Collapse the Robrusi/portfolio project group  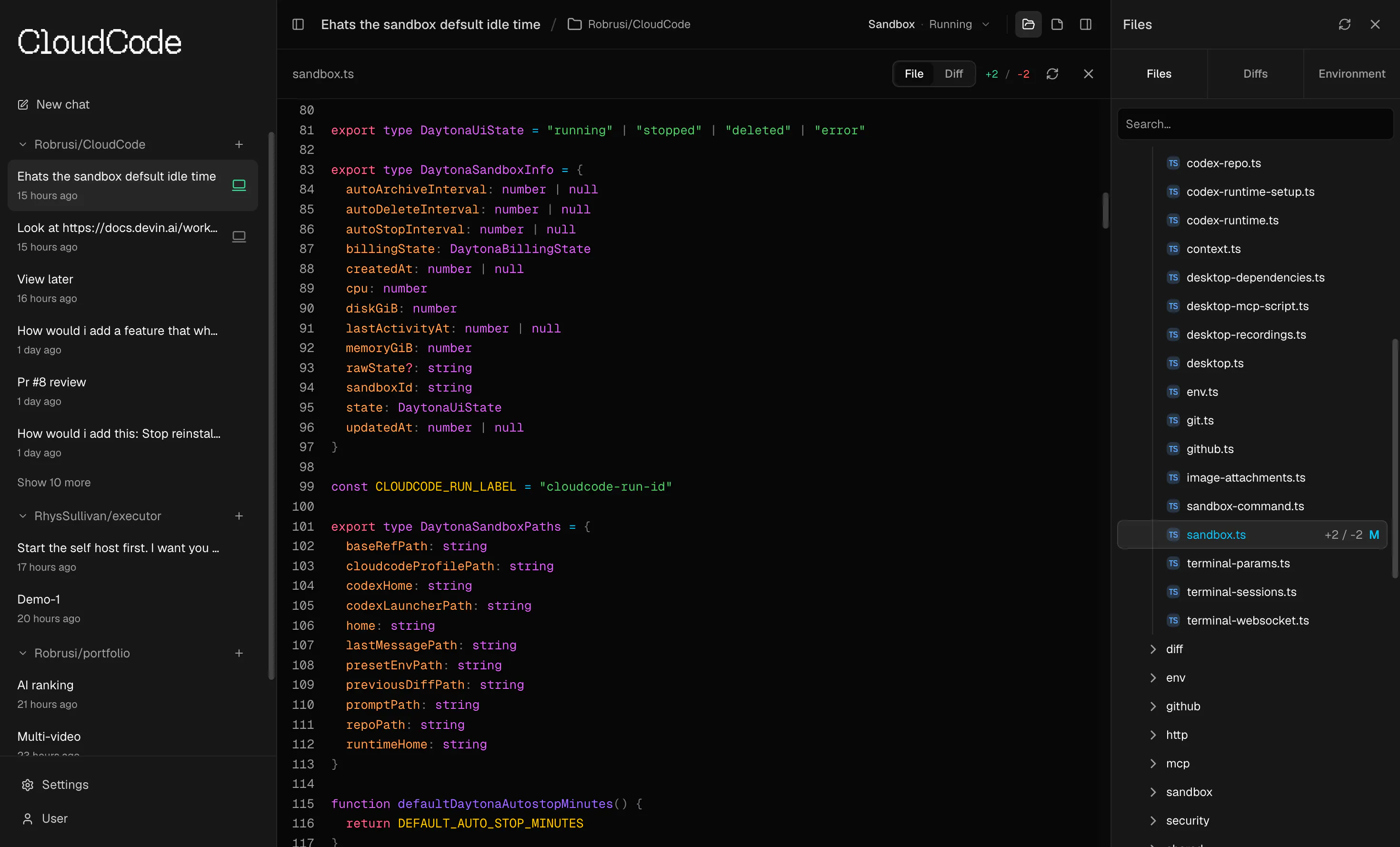tap(23, 653)
